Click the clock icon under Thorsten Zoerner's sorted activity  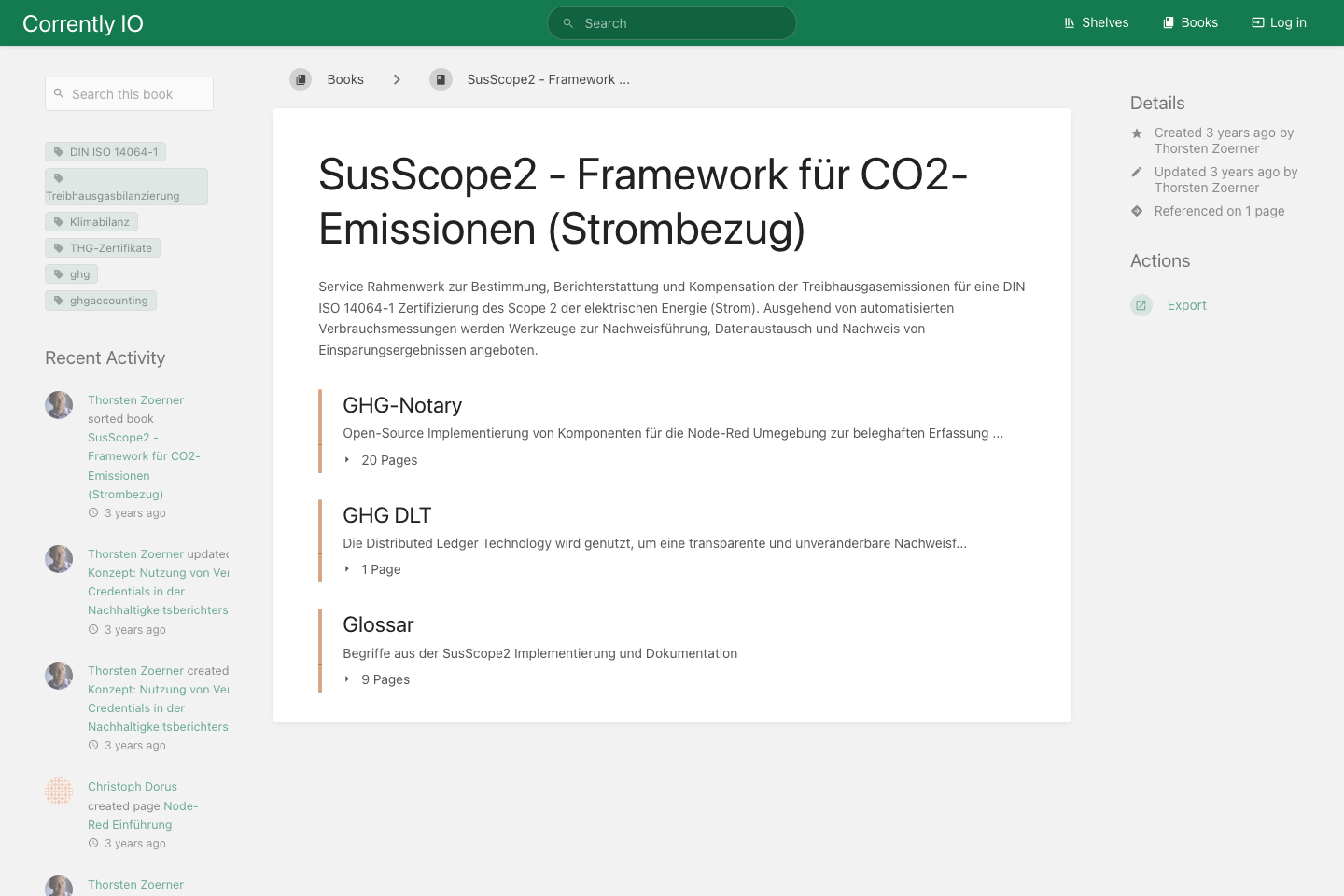tap(93, 512)
